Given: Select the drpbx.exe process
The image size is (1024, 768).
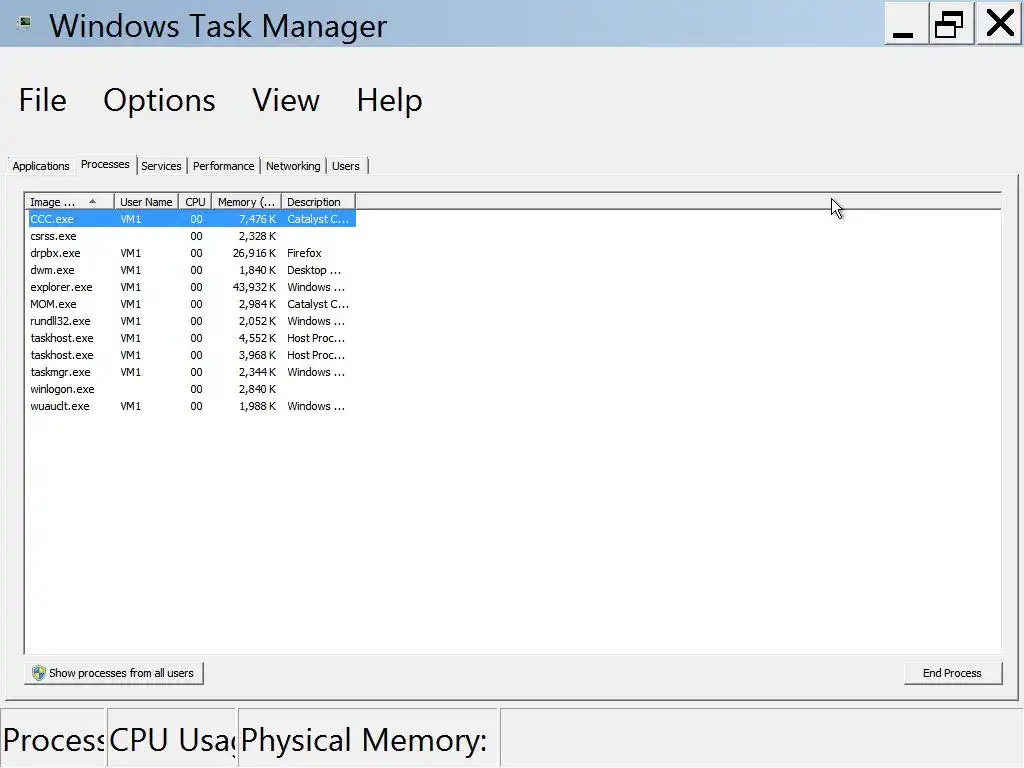Looking at the screenshot, I should click(x=192, y=253).
